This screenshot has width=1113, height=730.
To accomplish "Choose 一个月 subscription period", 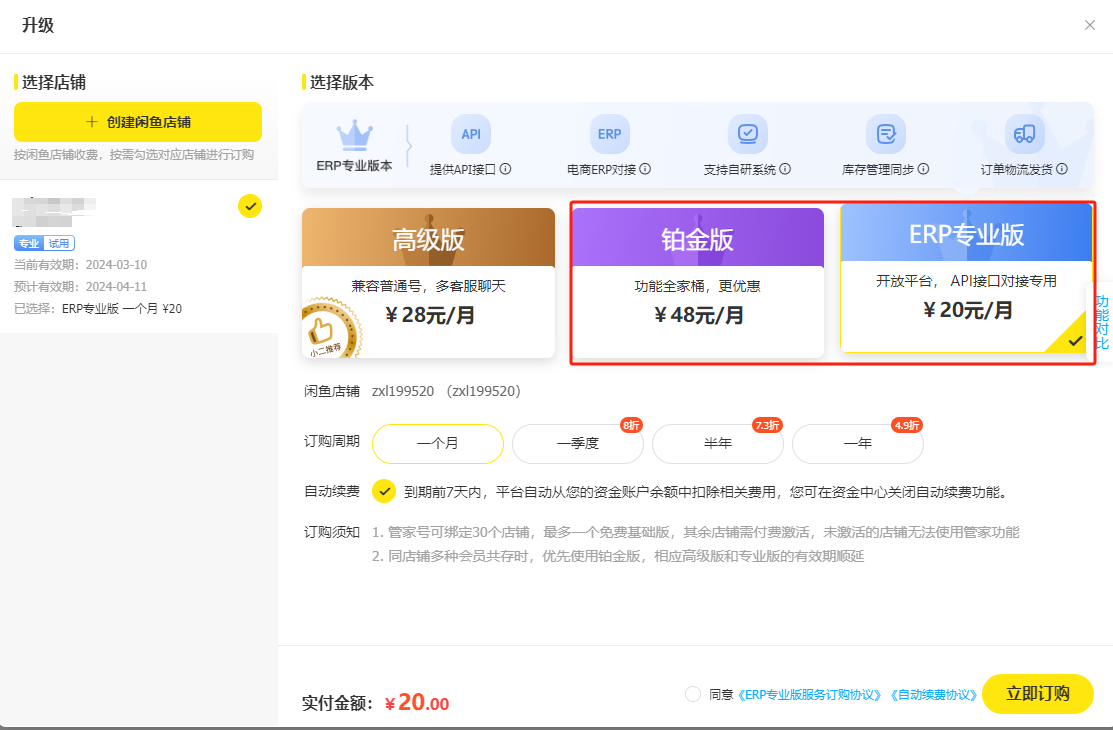I will click(x=438, y=444).
